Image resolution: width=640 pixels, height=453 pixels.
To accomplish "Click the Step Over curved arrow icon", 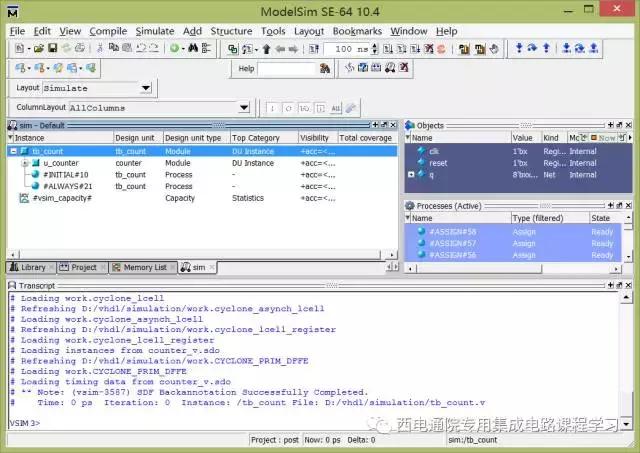I will pos(532,48).
